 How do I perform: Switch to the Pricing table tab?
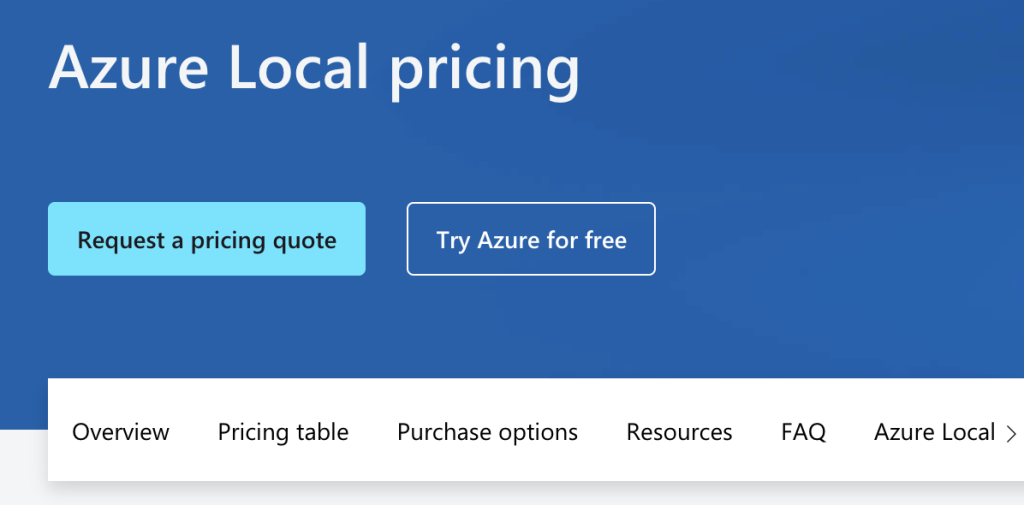coord(283,432)
